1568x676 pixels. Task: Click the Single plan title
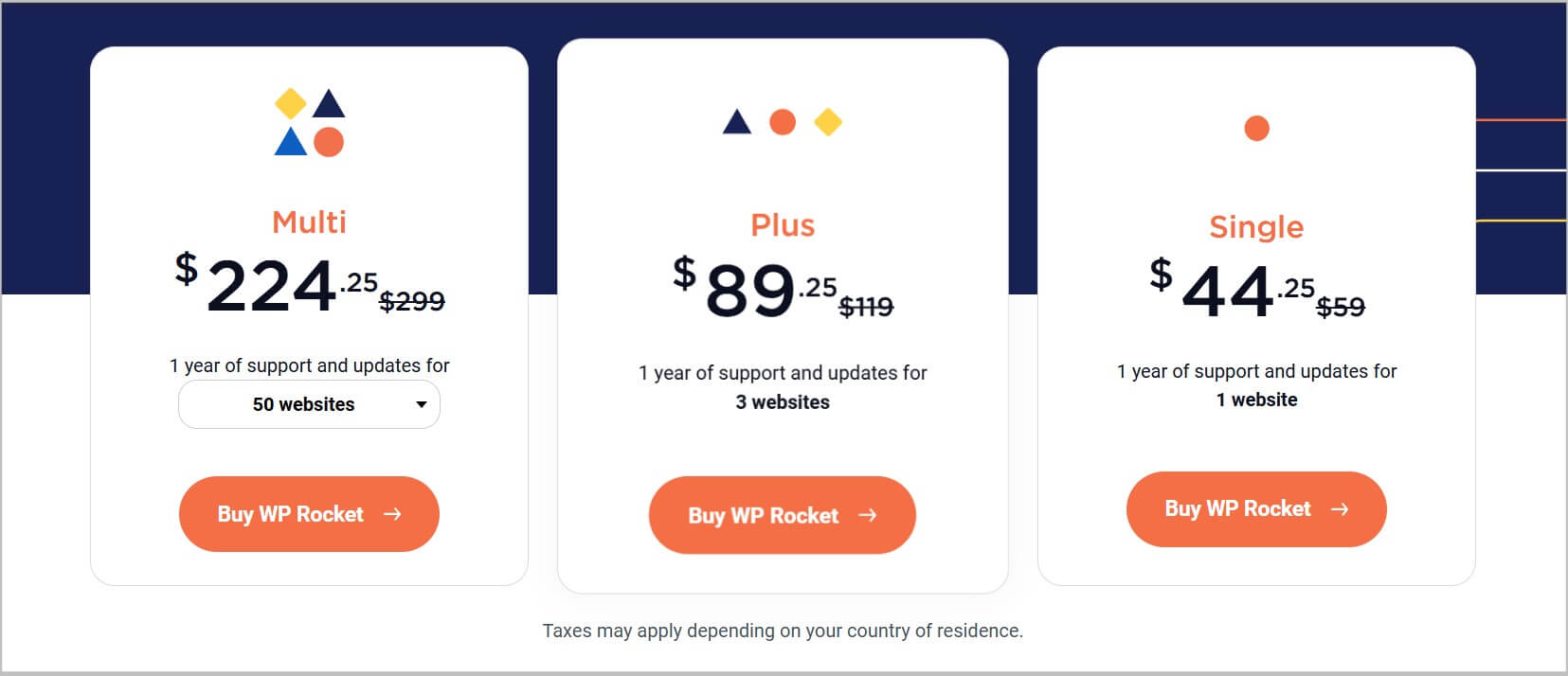(x=1255, y=227)
